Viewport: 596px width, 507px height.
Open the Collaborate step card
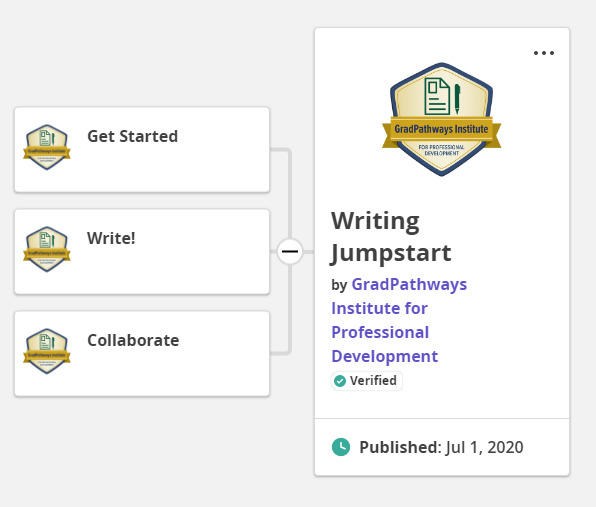(x=142, y=353)
